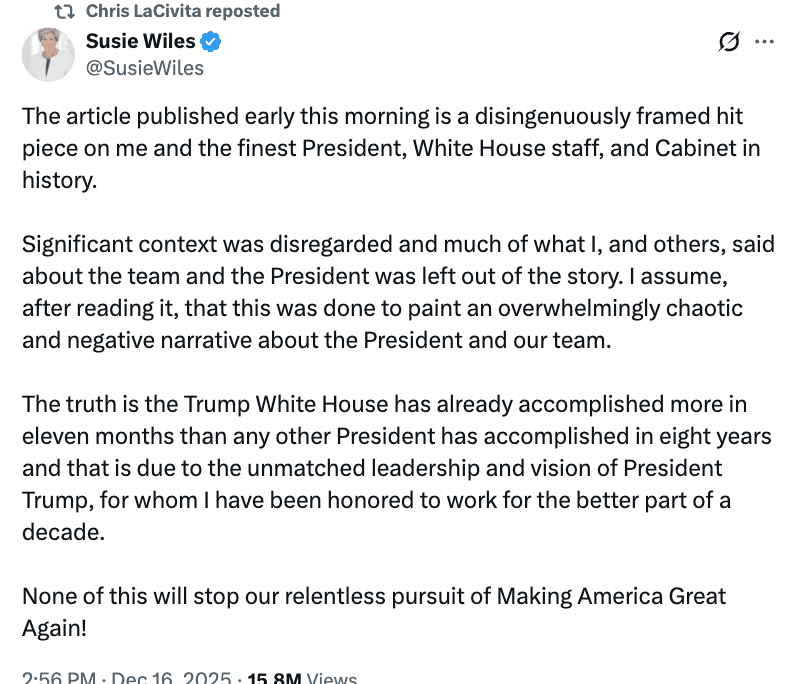Viewport: 798px width, 684px height.
Task: Click the blue verified badge
Action: (x=212, y=42)
